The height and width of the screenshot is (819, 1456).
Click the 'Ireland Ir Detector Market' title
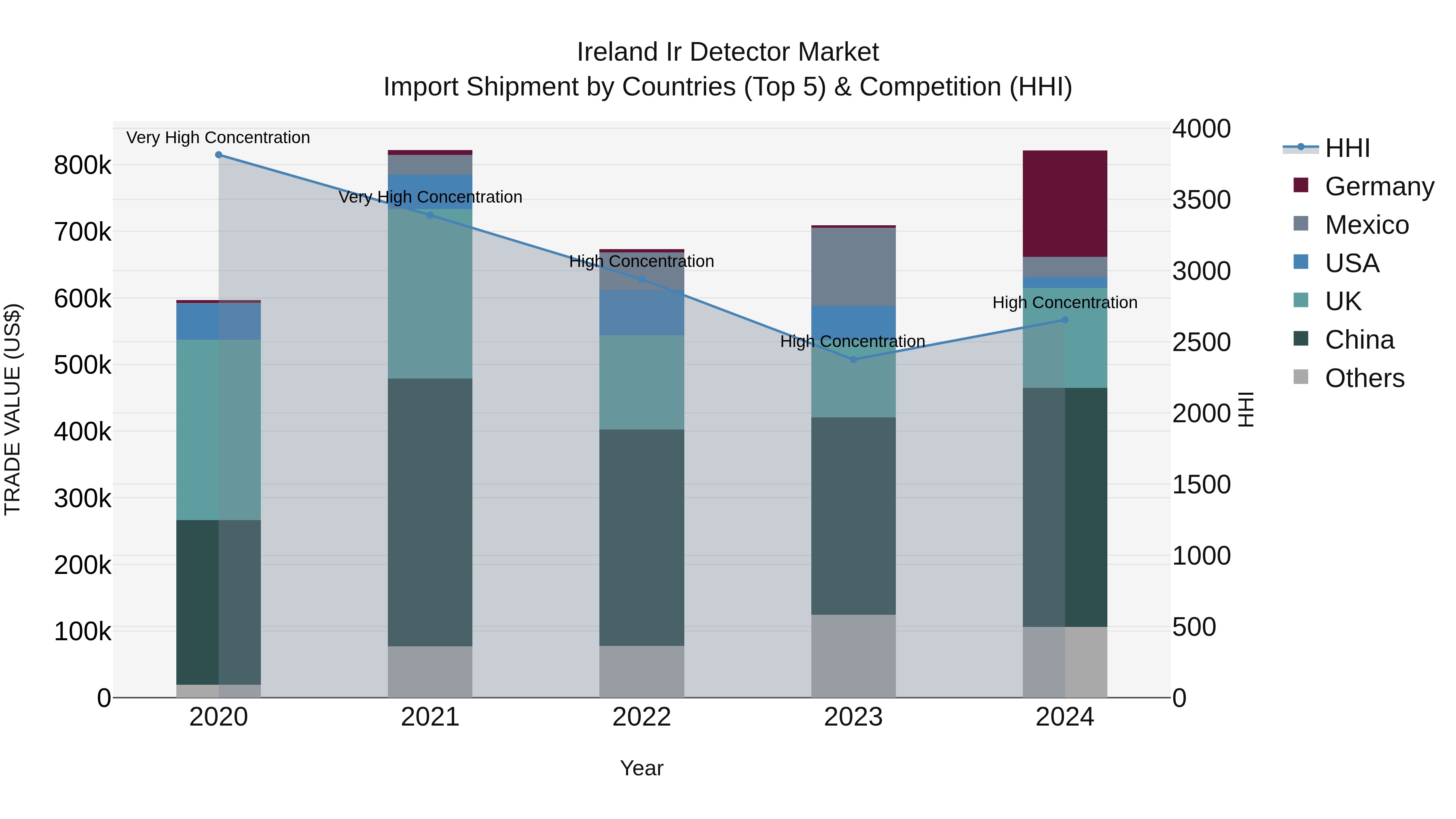tap(728, 52)
